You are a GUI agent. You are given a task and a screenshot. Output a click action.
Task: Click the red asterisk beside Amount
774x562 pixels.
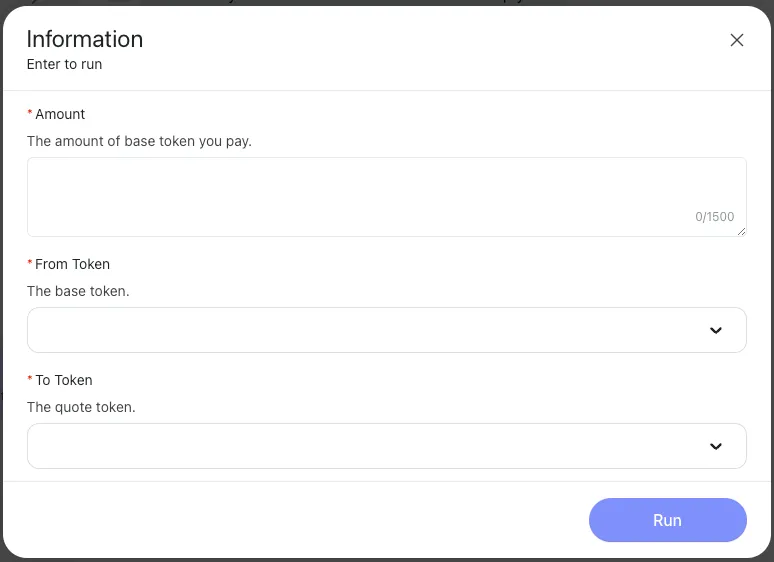pyautogui.click(x=30, y=115)
